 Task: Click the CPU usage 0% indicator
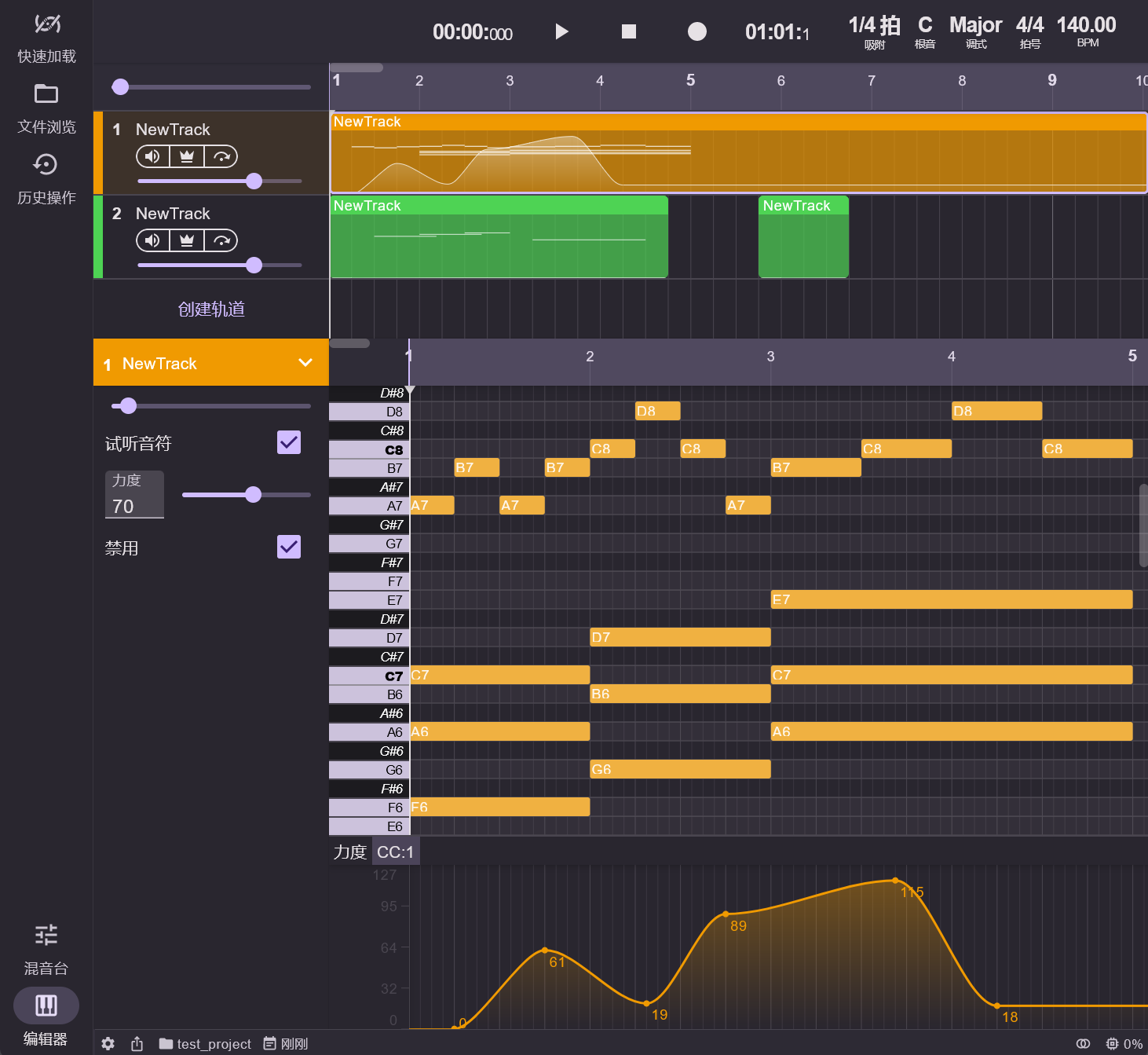[1124, 1043]
